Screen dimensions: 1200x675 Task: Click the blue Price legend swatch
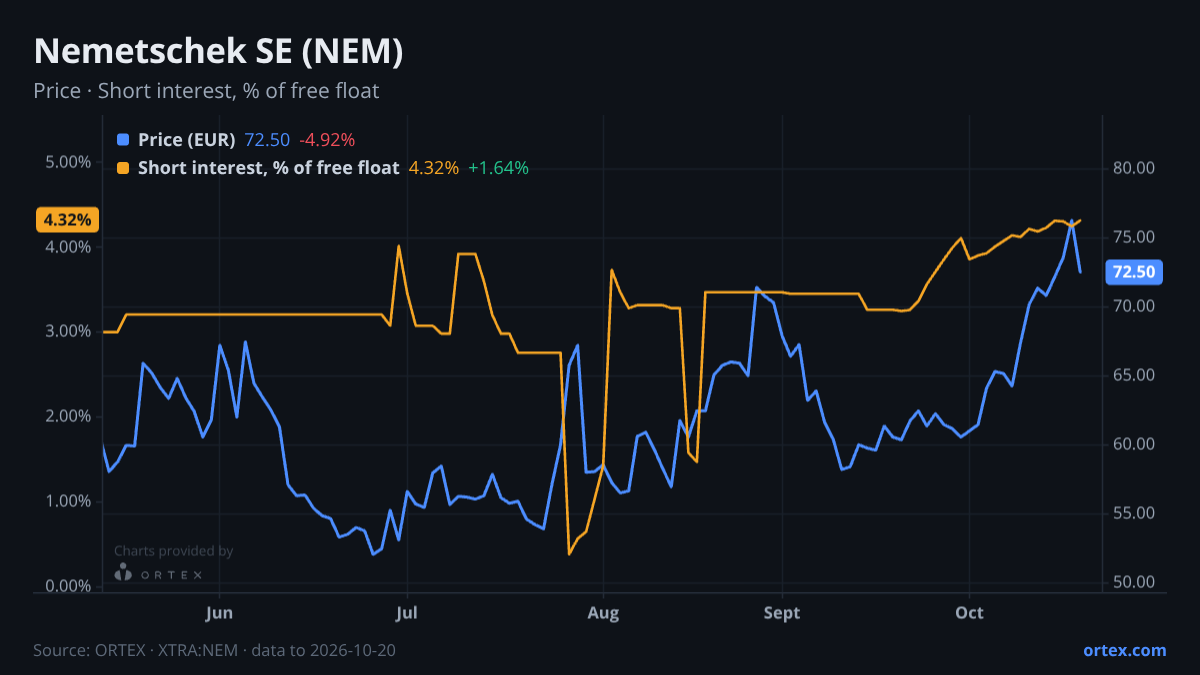(123, 140)
